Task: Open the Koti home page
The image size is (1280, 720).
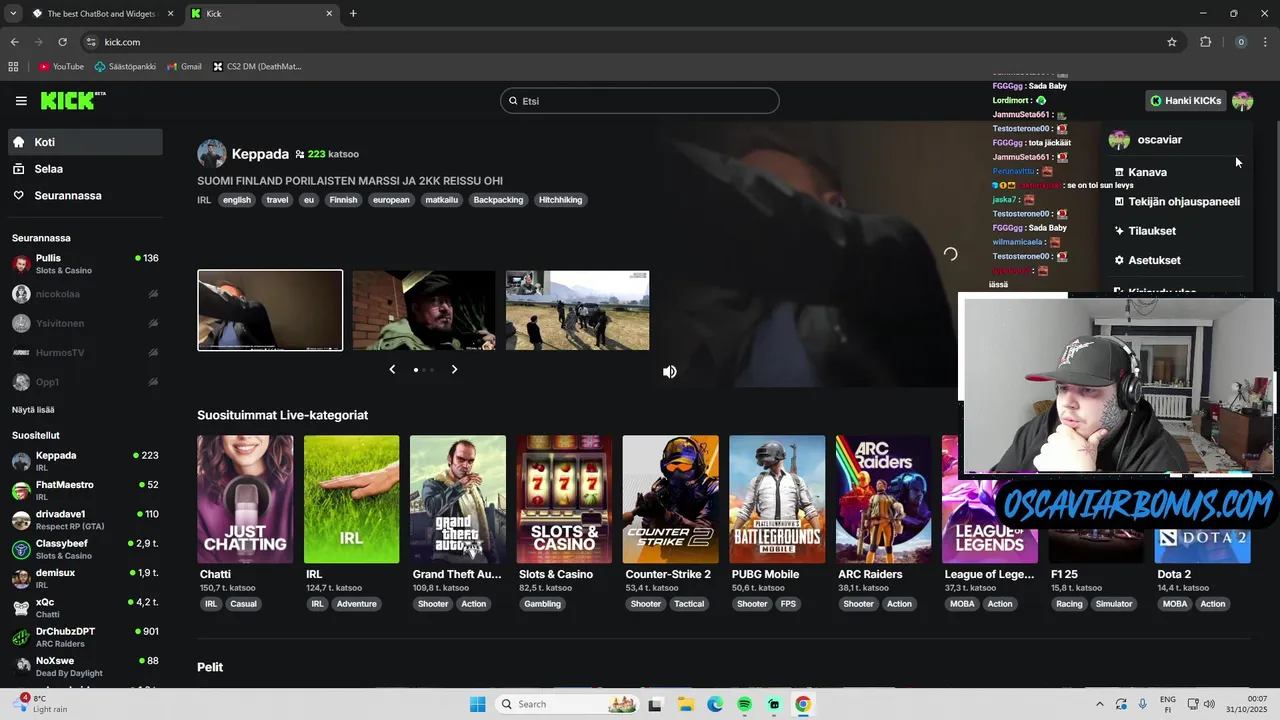Action: [85, 142]
